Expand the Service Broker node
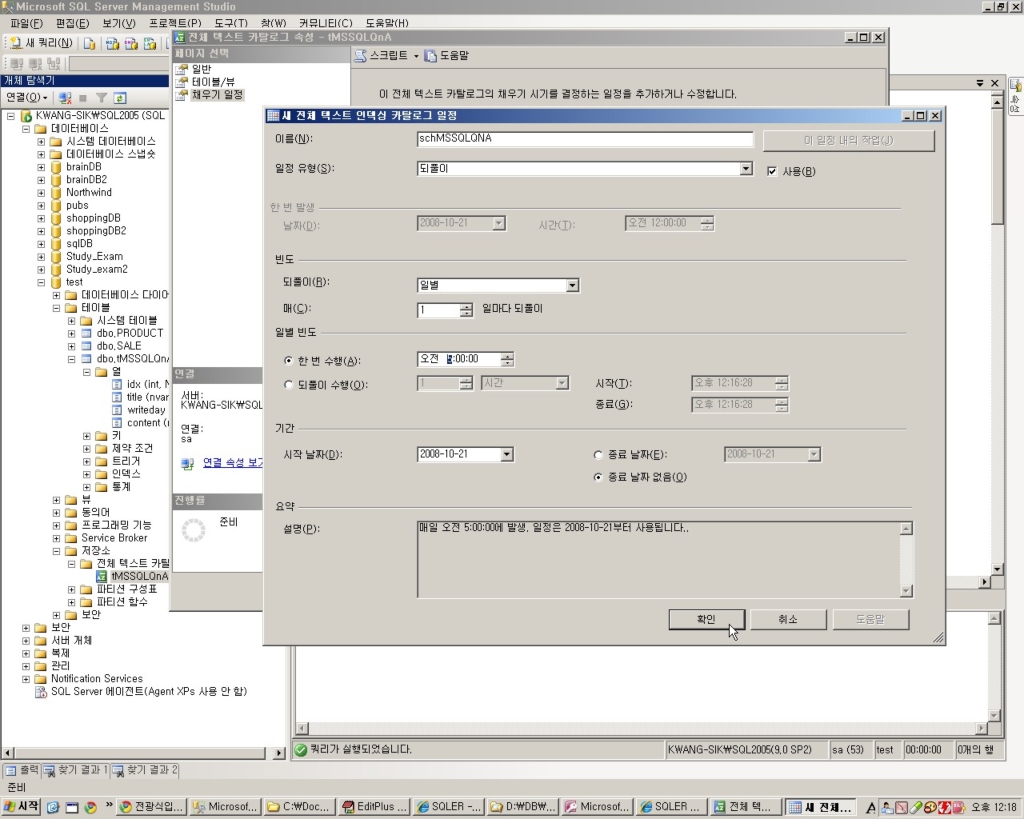The width and height of the screenshot is (1024, 819). [x=56, y=538]
